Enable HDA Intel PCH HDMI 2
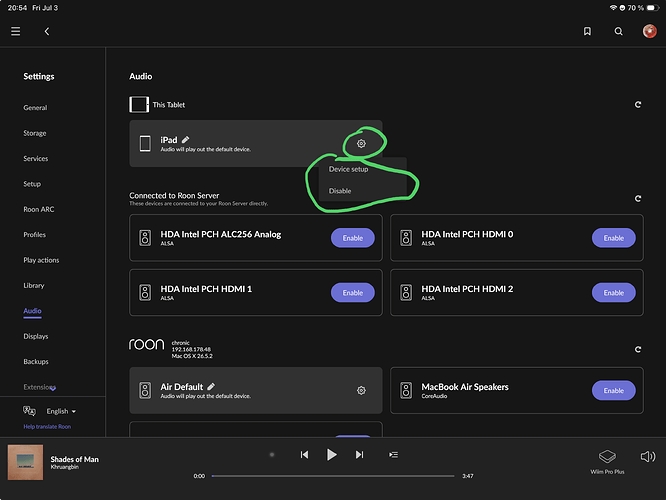Image resolution: width=666 pixels, height=500 pixels. tap(614, 293)
